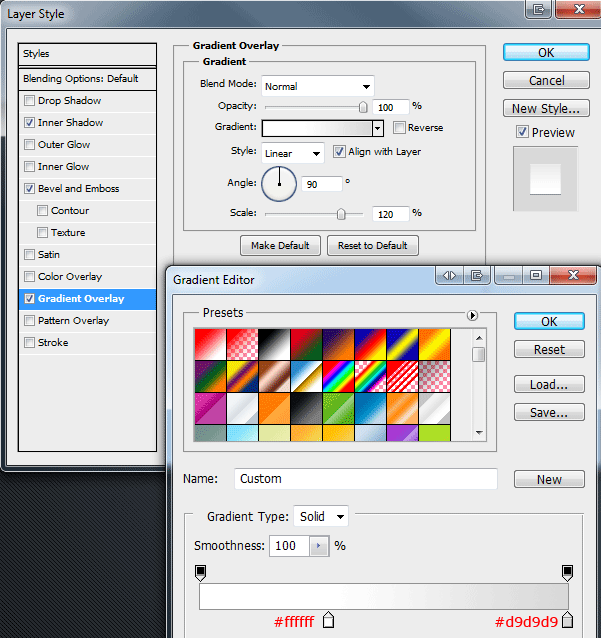Click the Layer Style title bar panel icon
Image resolution: width=601 pixels, height=638 pixels.
[x=539, y=9]
